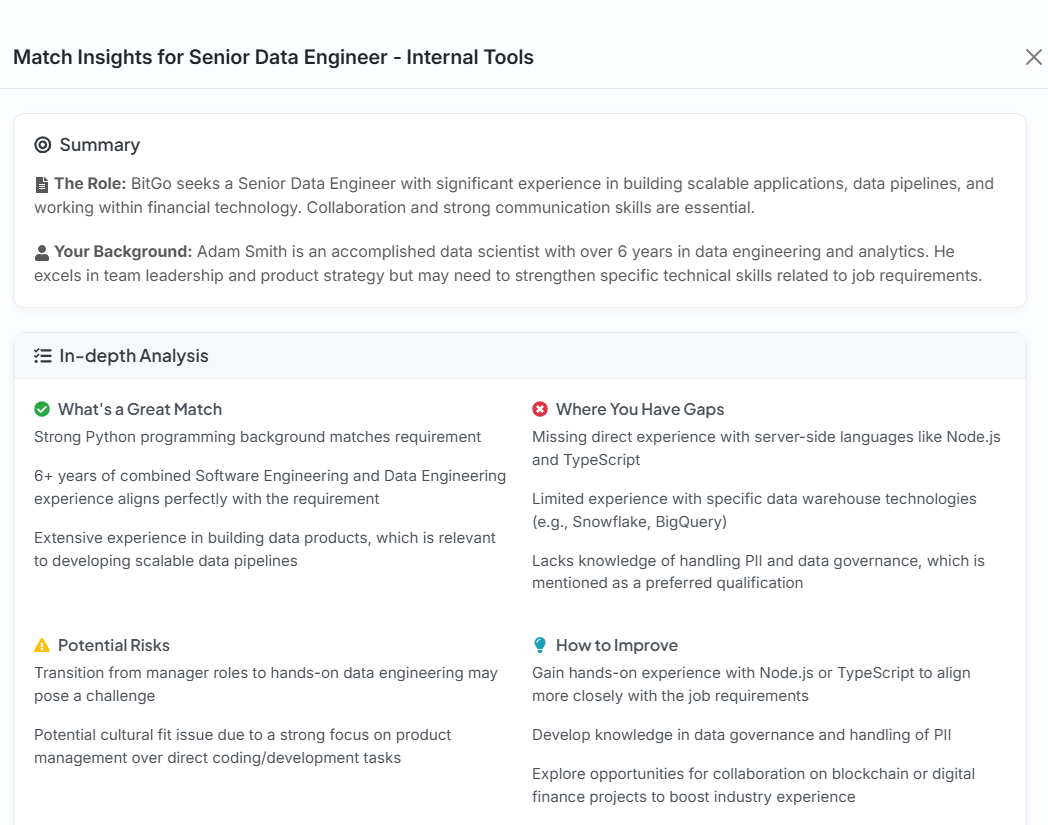Click the Node.js or TypeScript improvement suggestion

pos(751,684)
